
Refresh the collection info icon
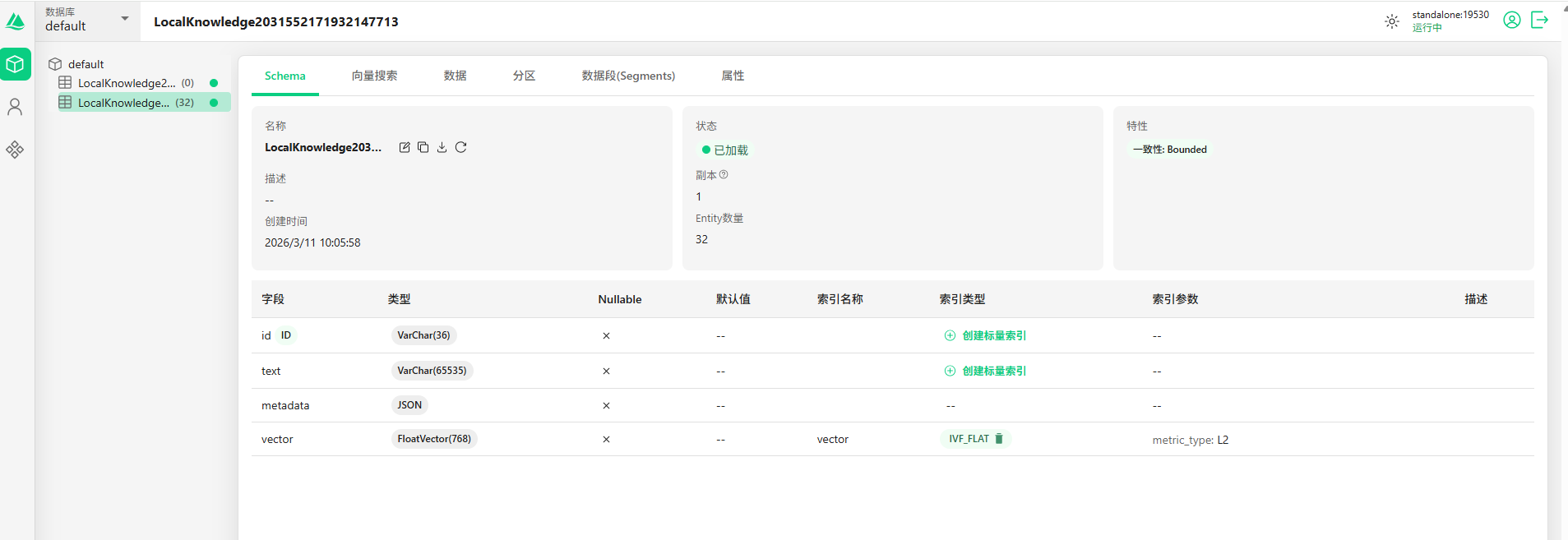point(461,147)
